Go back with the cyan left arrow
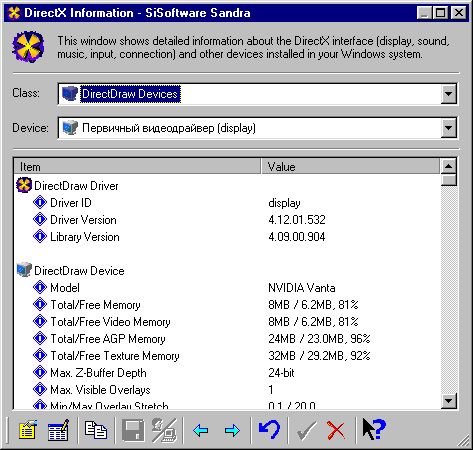473x450 pixels. click(200, 430)
